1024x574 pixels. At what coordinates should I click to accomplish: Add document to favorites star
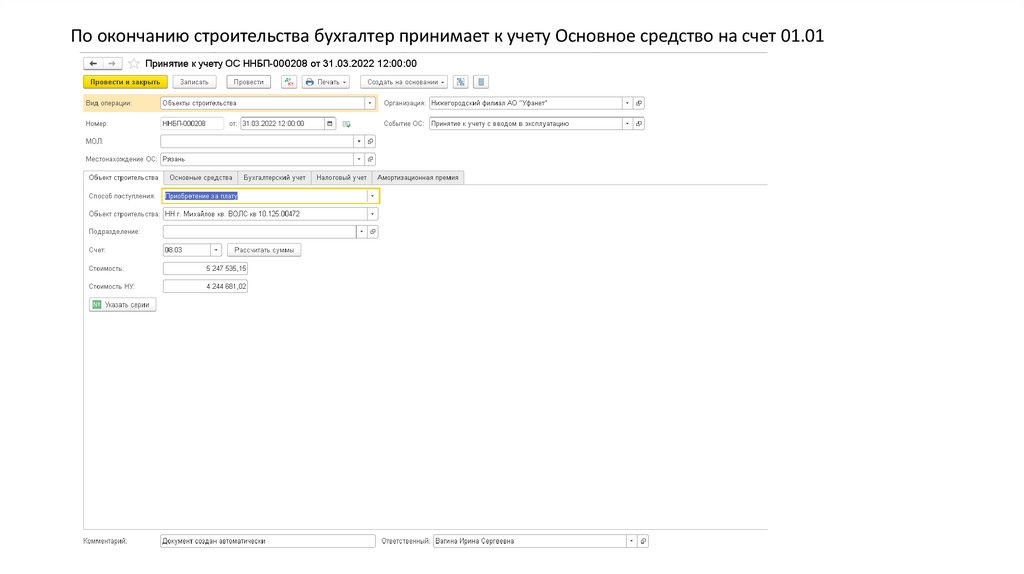[134, 63]
